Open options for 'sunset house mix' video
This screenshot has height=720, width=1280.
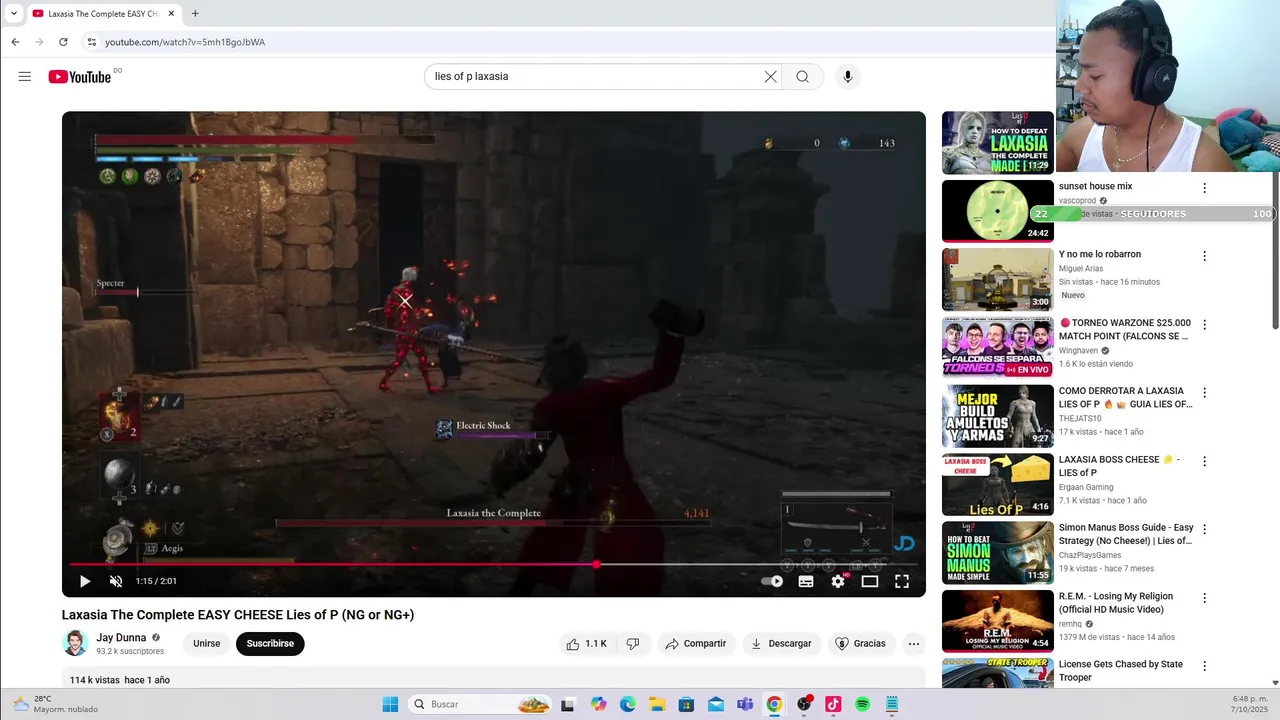tap(1204, 188)
